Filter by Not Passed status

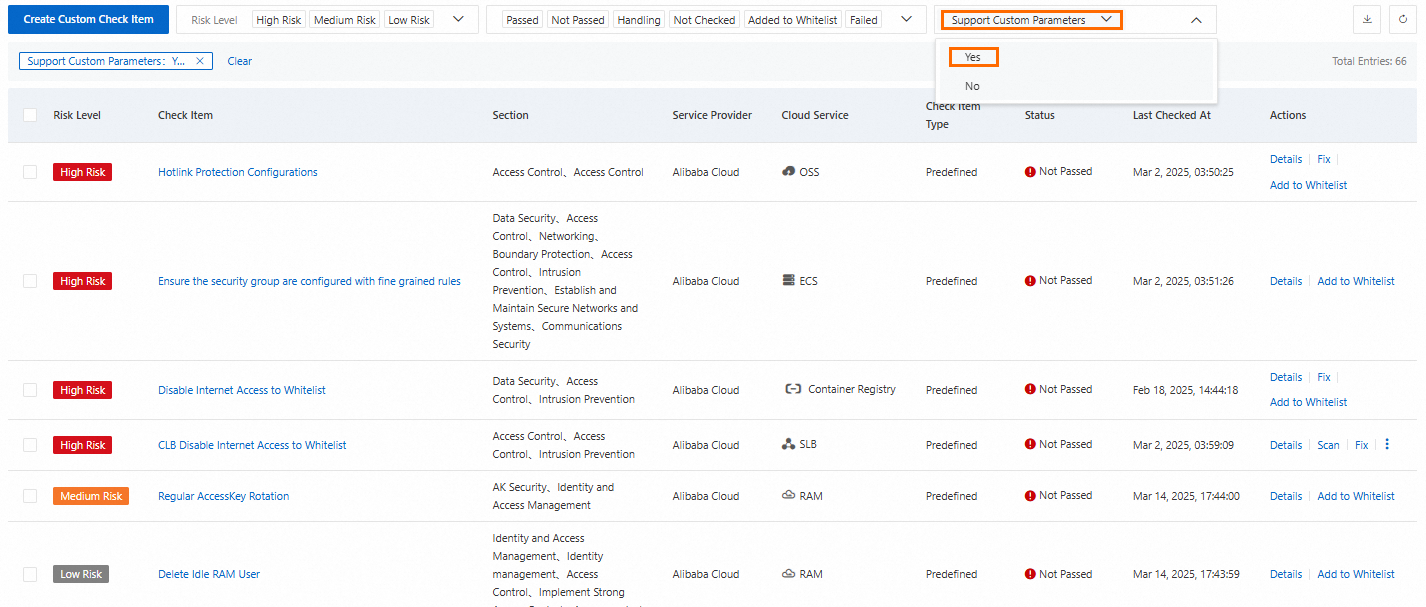[578, 20]
